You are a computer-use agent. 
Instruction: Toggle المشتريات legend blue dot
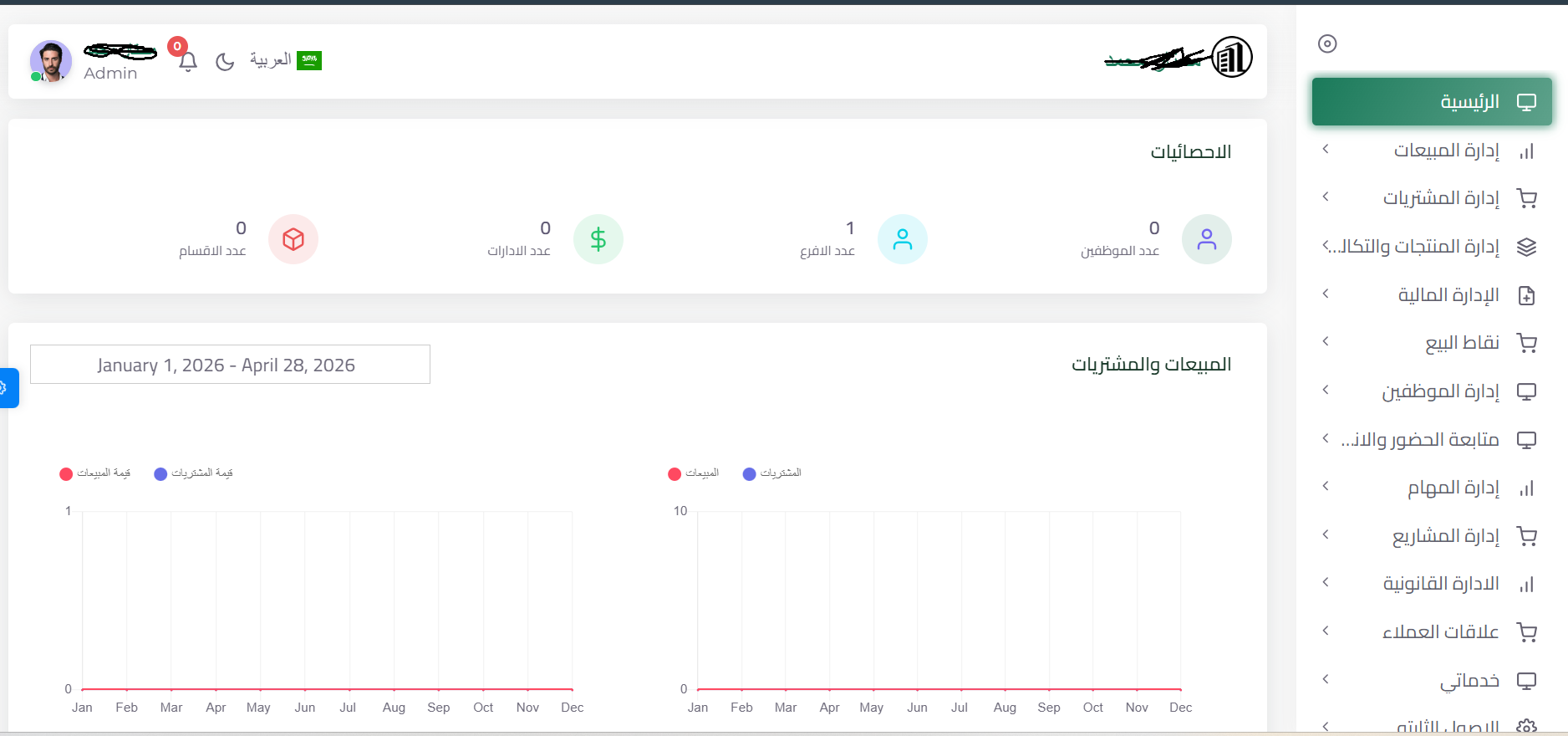749,474
